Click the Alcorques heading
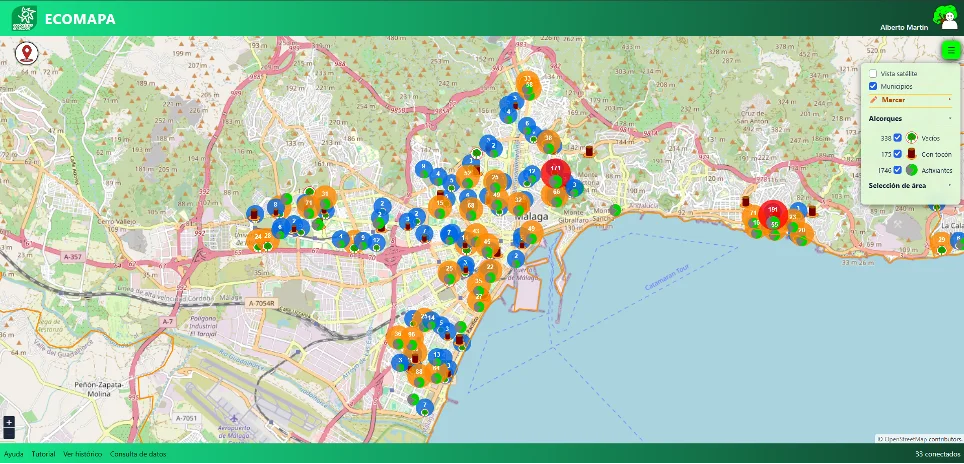The width and height of the screenshot is (964, 464). pyautogui.click(x=885, y=118)
